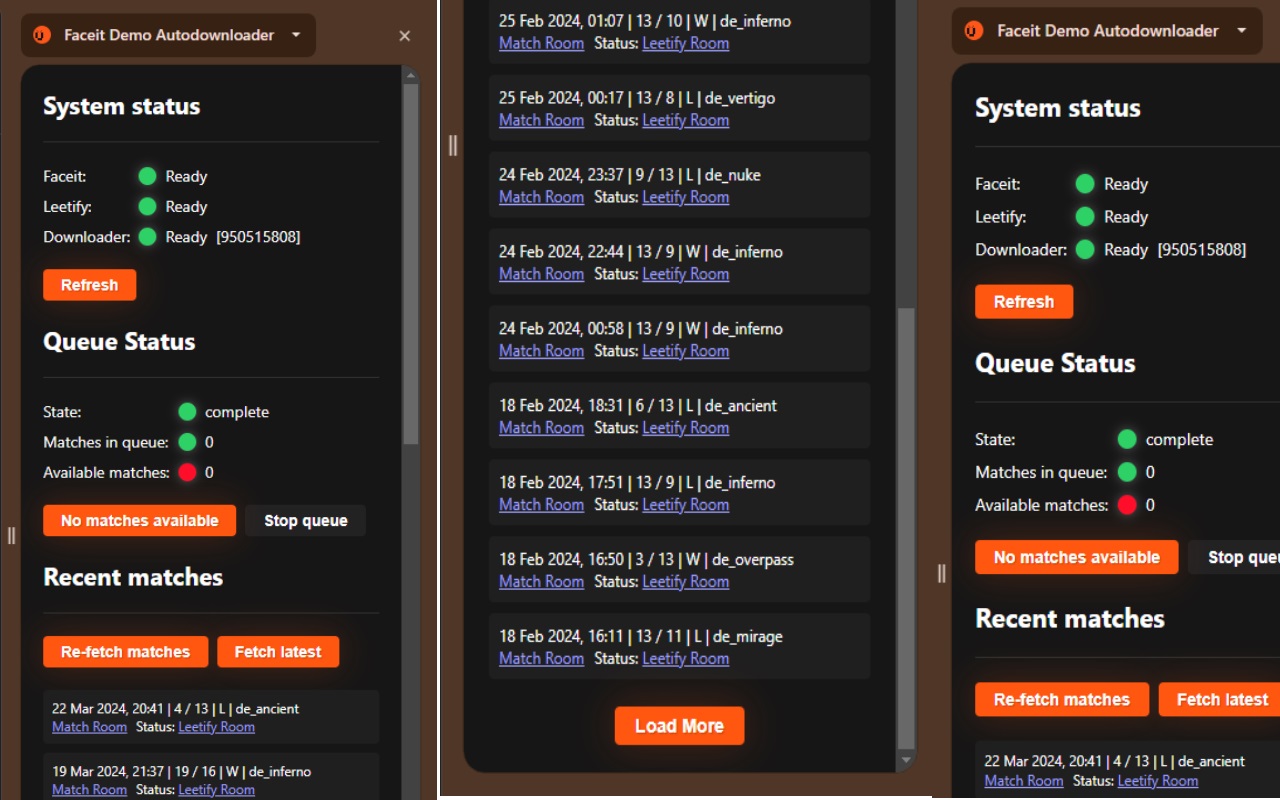The width and height of the screenshot is (1280, 800).
Task: Click scroll-down arrow of middle panel scrollbar
Action: pos(906,760)
